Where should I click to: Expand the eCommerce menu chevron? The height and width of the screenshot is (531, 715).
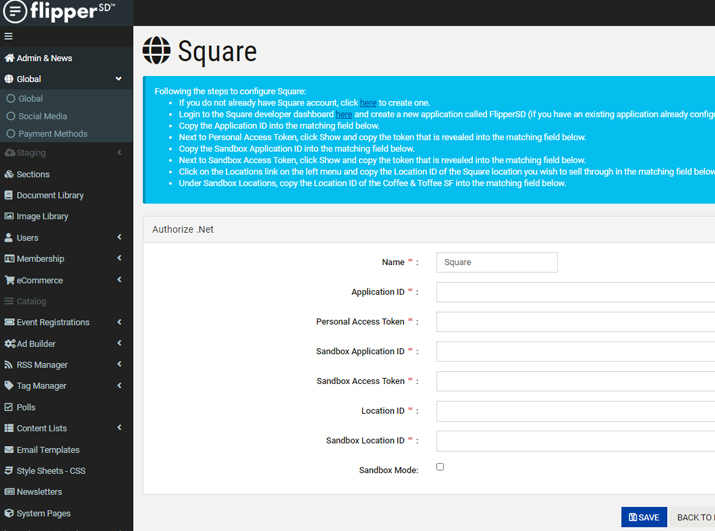click(119, 280)
